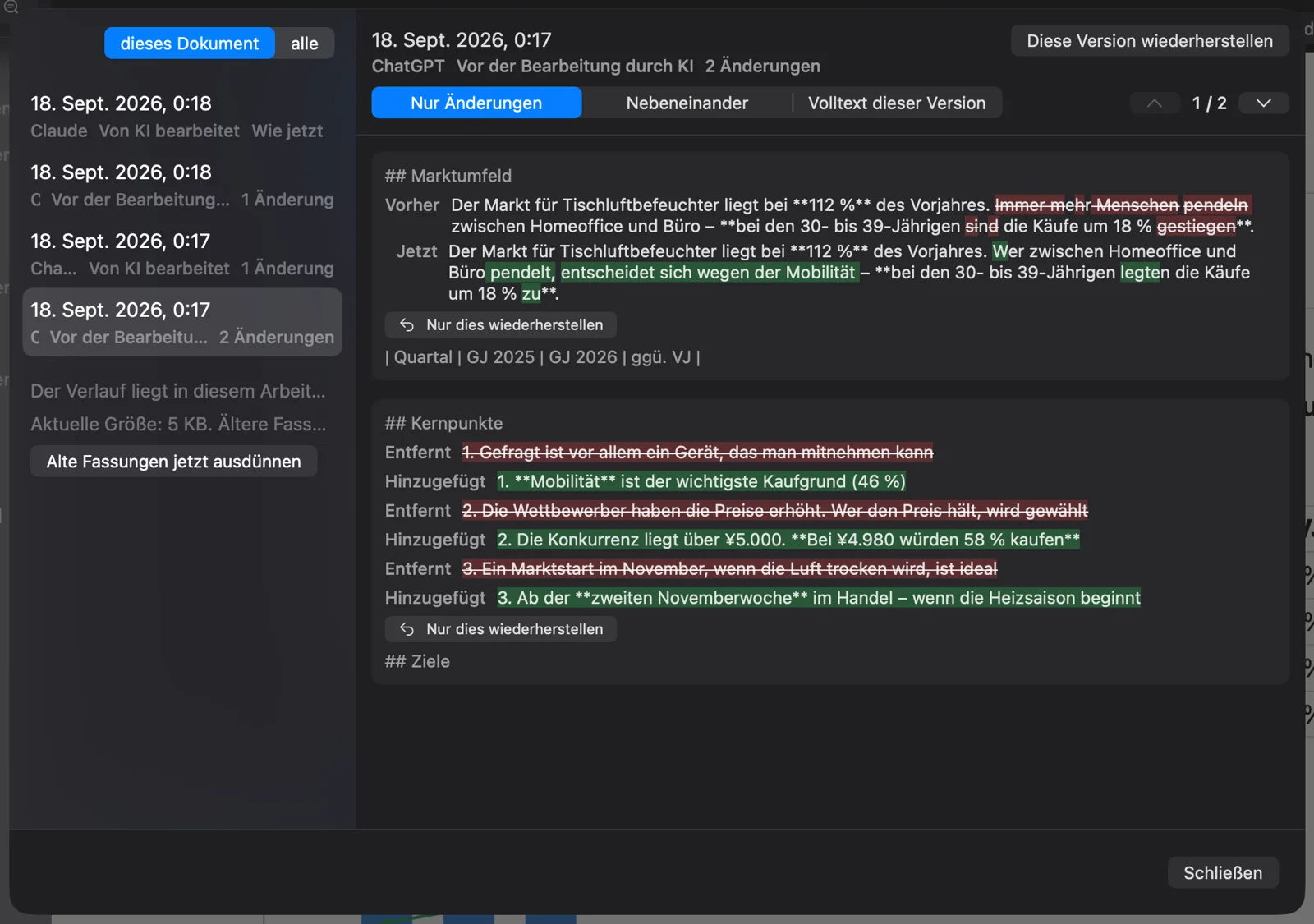Screen dimensions: 1314x924
Task: Jump to next change with down chevron
Action: pos(1263,103)
